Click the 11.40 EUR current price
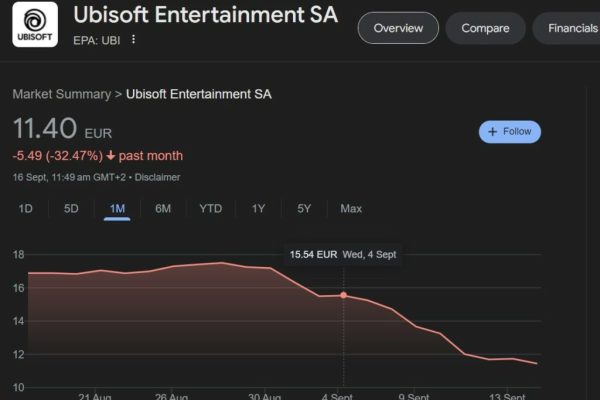The image size is (600, 400). point(62,129)
